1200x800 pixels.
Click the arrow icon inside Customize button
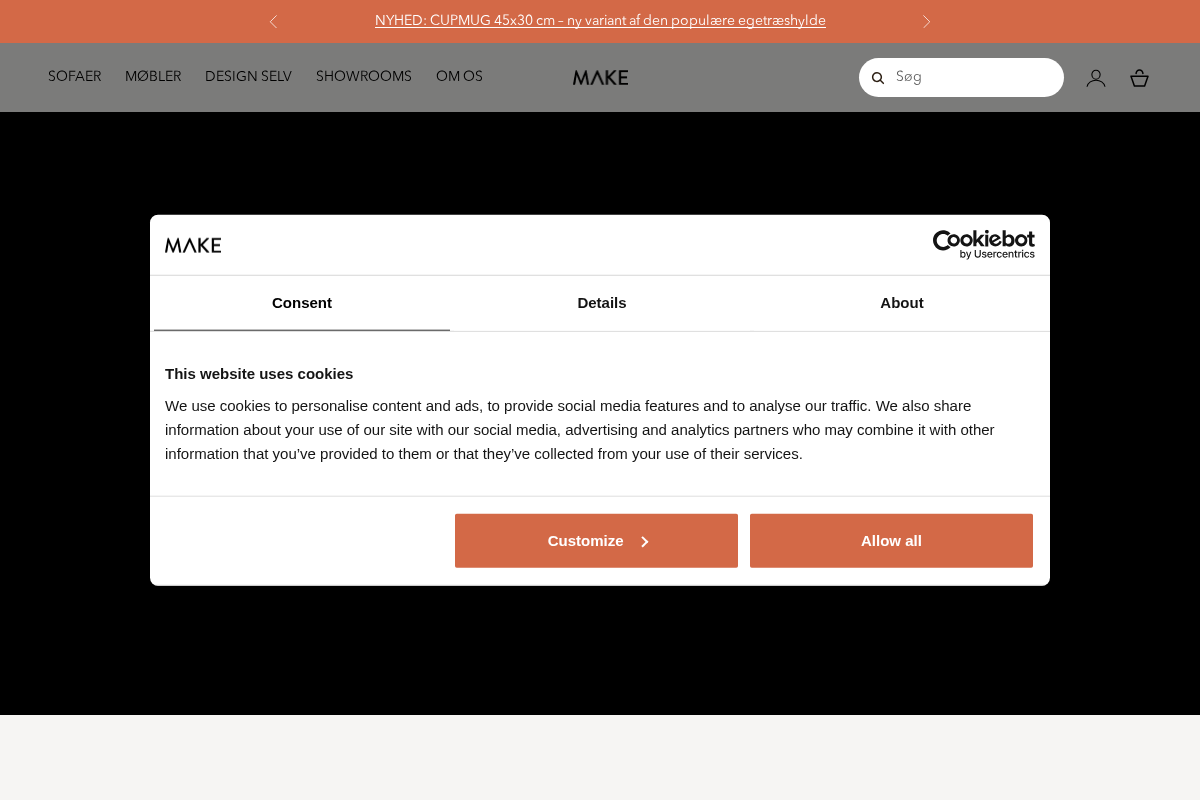click(645, 541)
